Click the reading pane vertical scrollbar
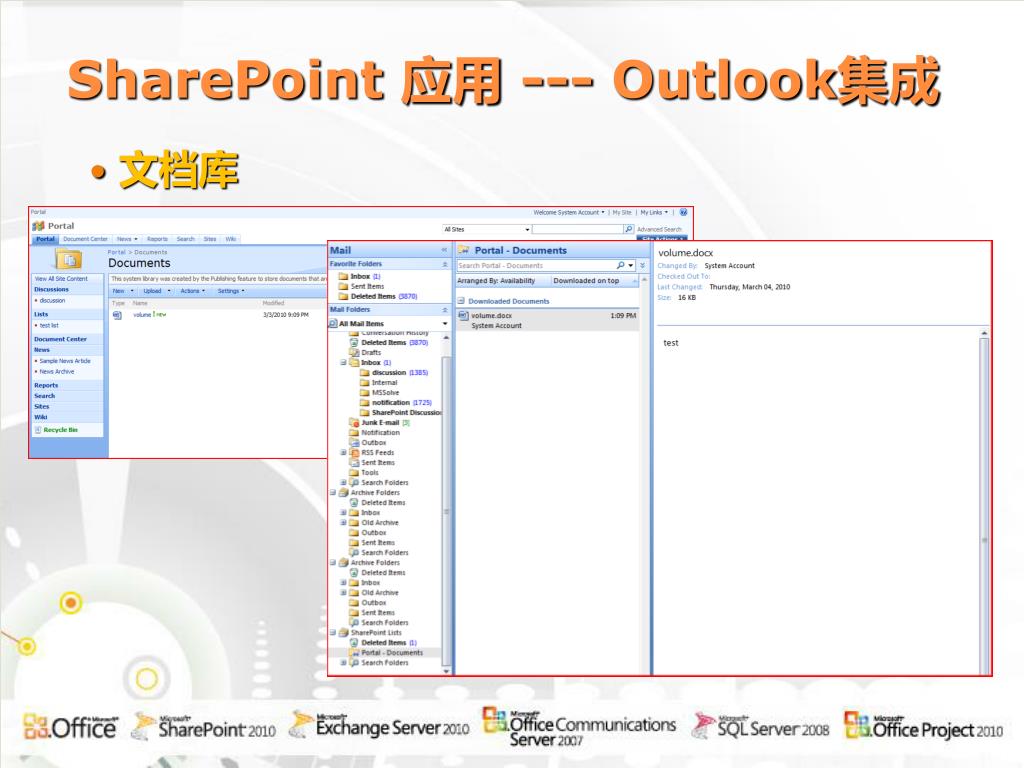 pos(984,503)
